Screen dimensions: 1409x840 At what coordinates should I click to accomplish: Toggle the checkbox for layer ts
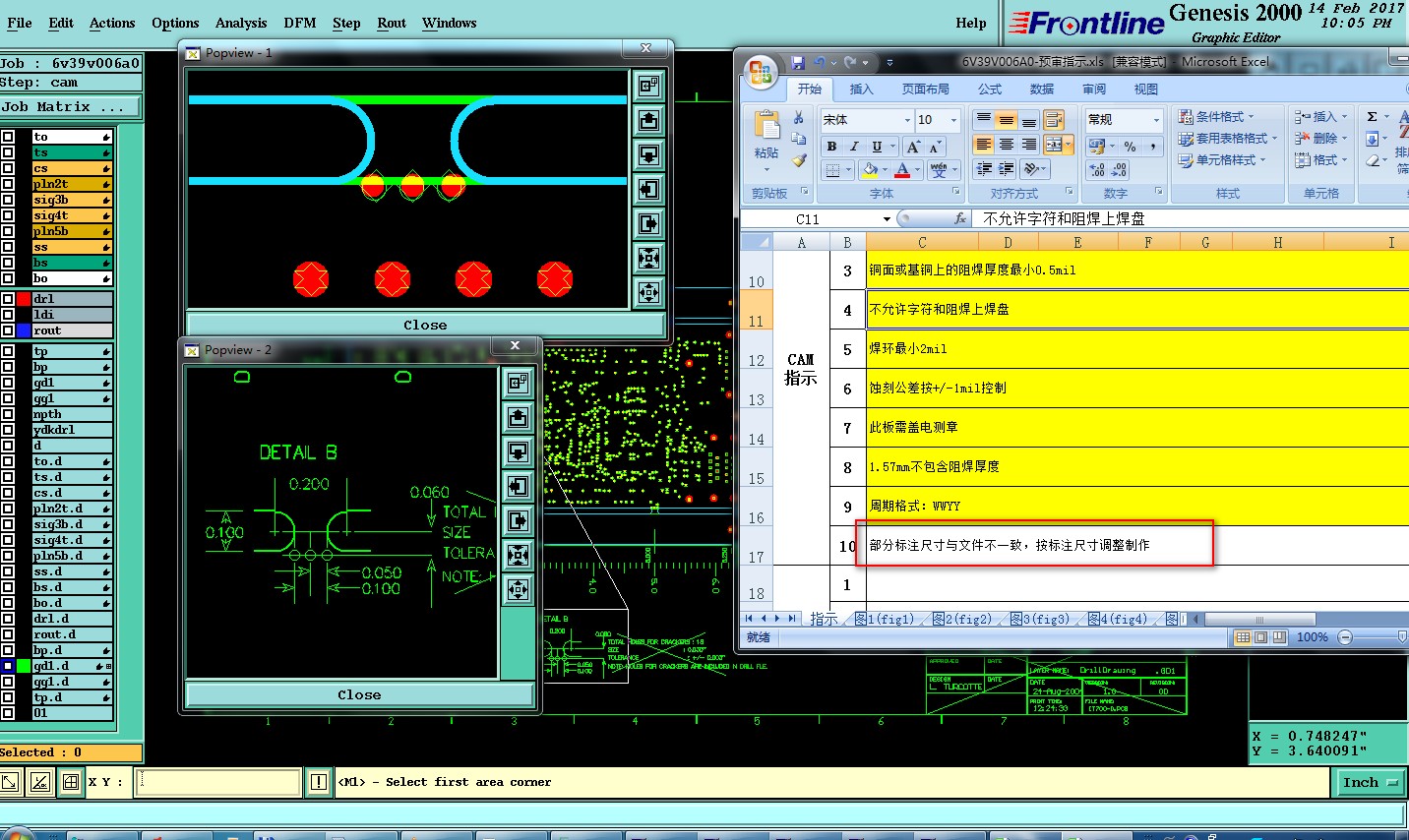(8, 152)
